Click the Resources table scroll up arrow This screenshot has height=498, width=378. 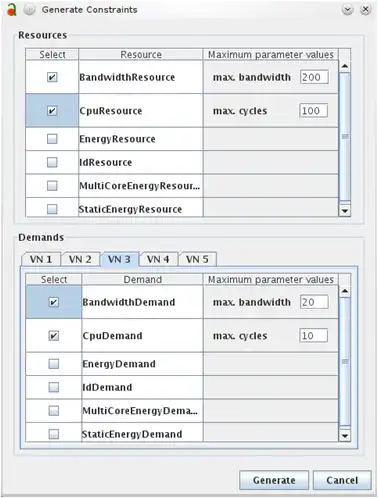point(345,66)
